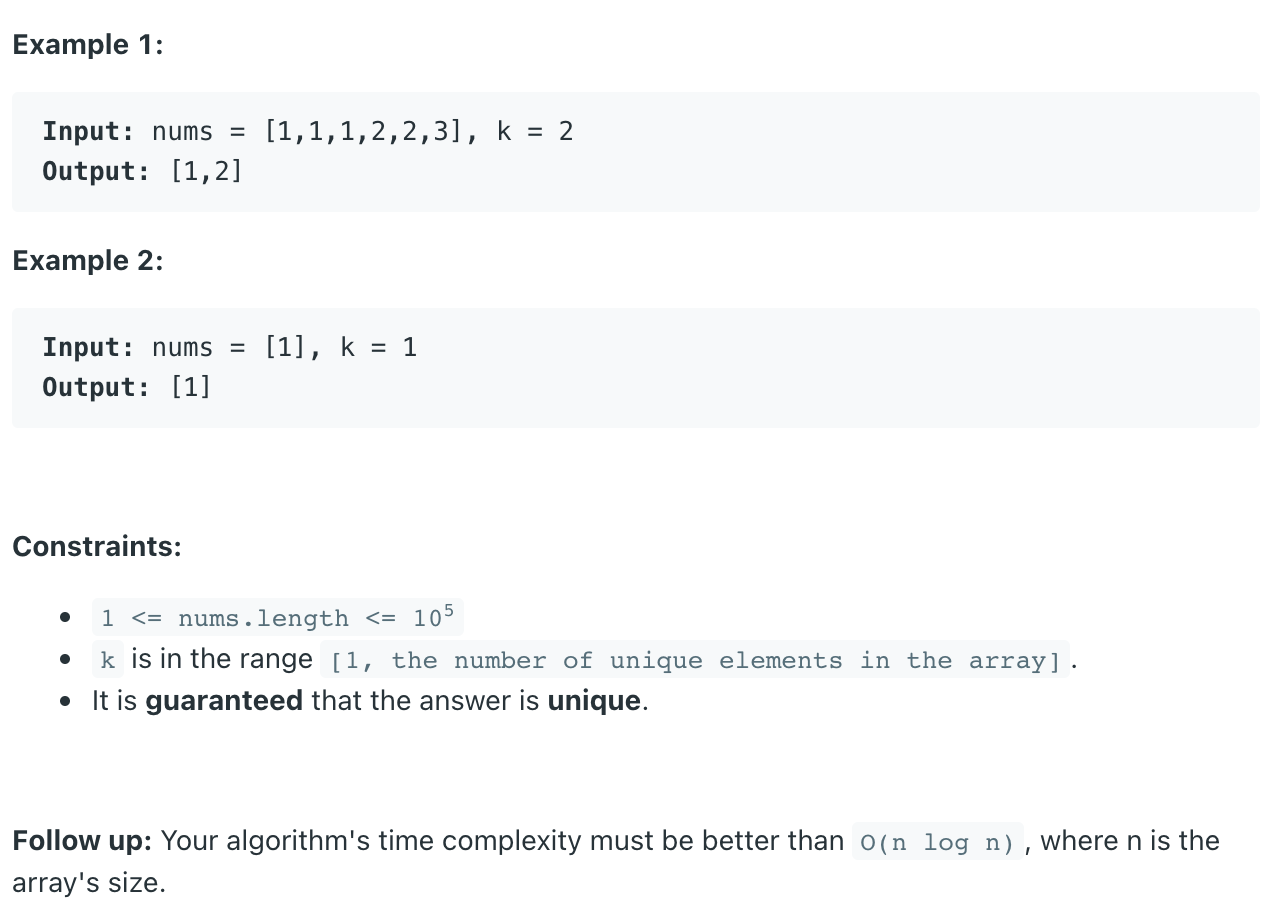Click the "k = 1" text in Example 2
1278x914 pixels.
pyautogui.click(x=378, y=347)
